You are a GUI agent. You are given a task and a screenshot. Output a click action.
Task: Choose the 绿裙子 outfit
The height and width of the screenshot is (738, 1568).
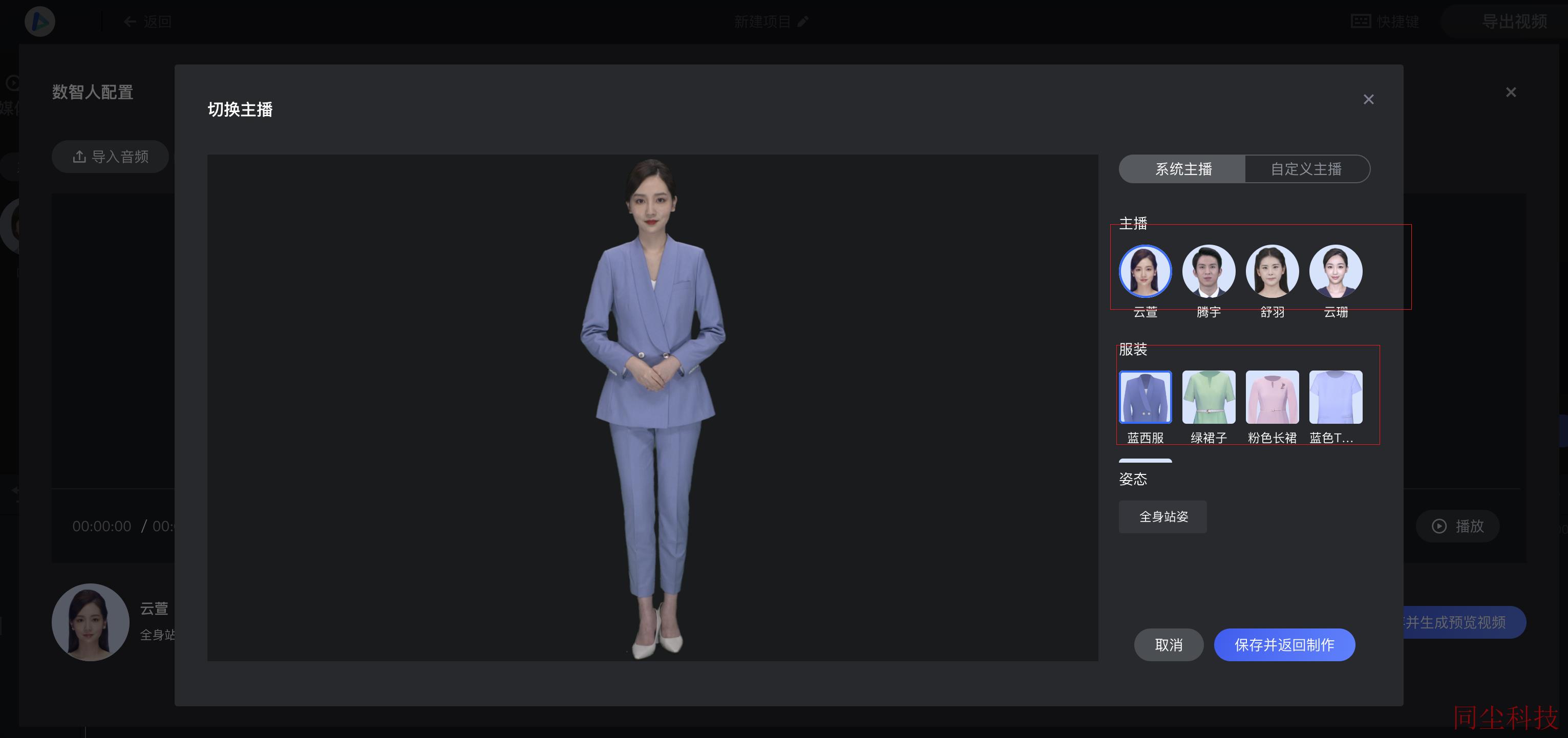(1208, 397)
